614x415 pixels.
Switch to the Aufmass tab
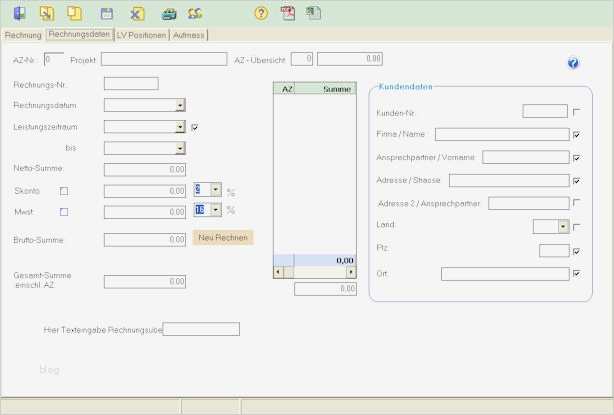point(188,35)
